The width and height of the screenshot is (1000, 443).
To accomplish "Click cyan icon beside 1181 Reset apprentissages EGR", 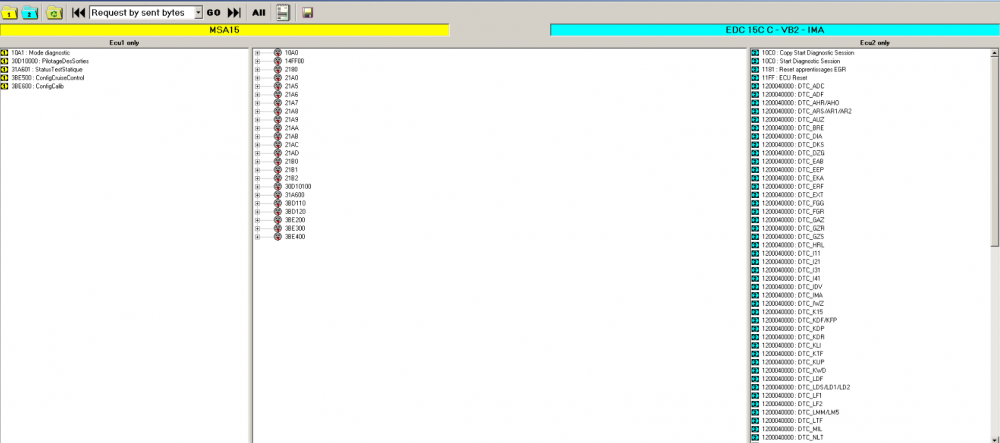I will [755, 69].
